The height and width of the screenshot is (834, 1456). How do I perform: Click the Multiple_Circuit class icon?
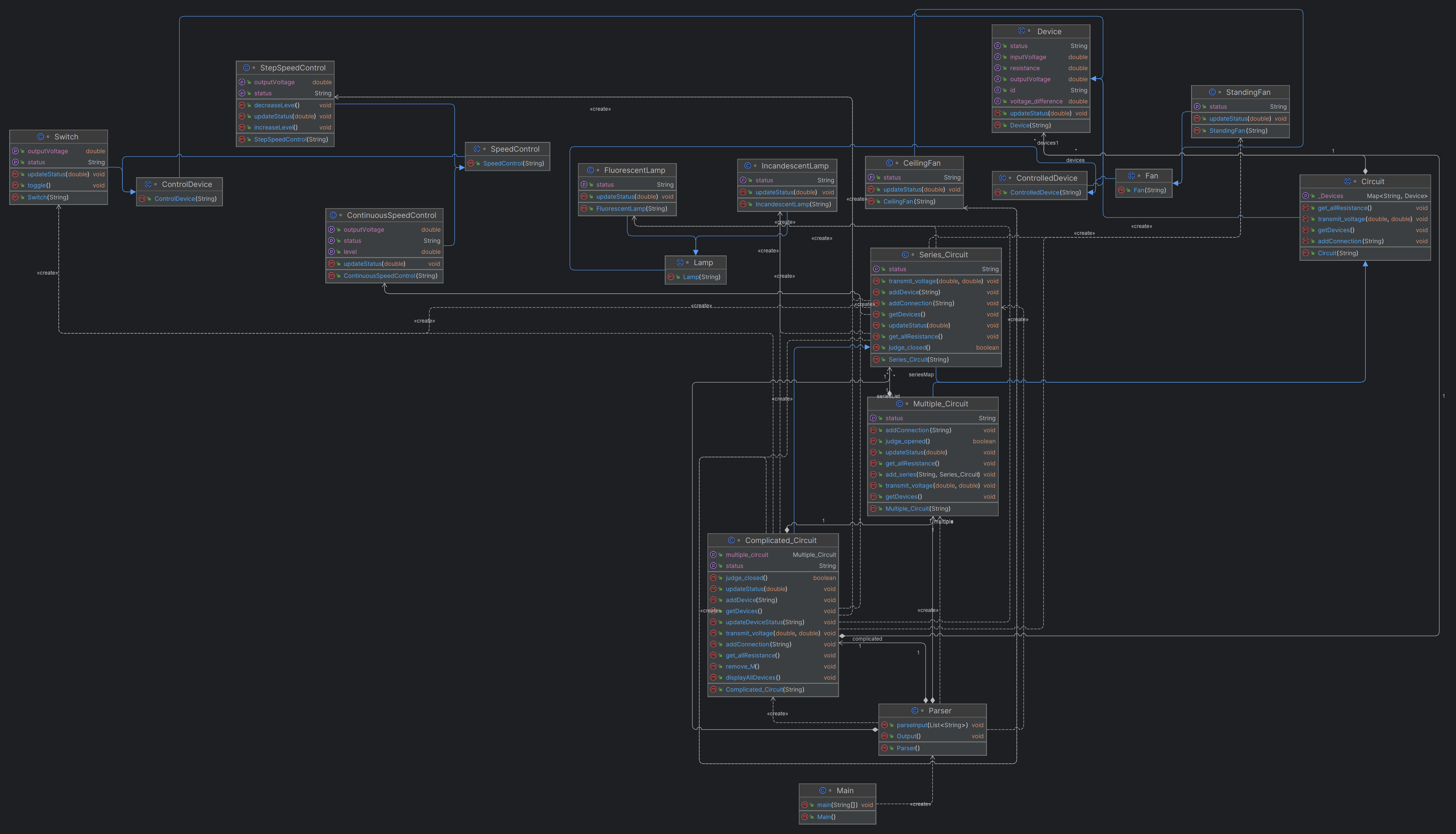tap(899, 404)
